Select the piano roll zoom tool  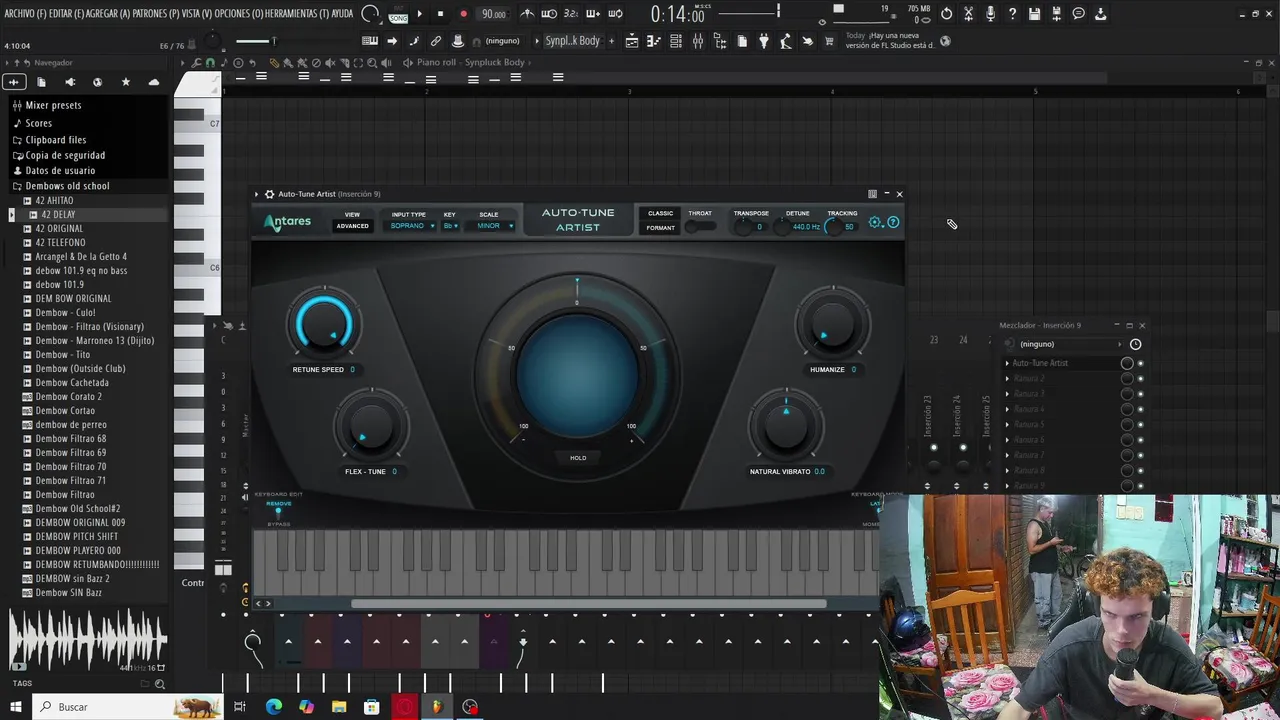pyautogui.click(x=372, y=62)
